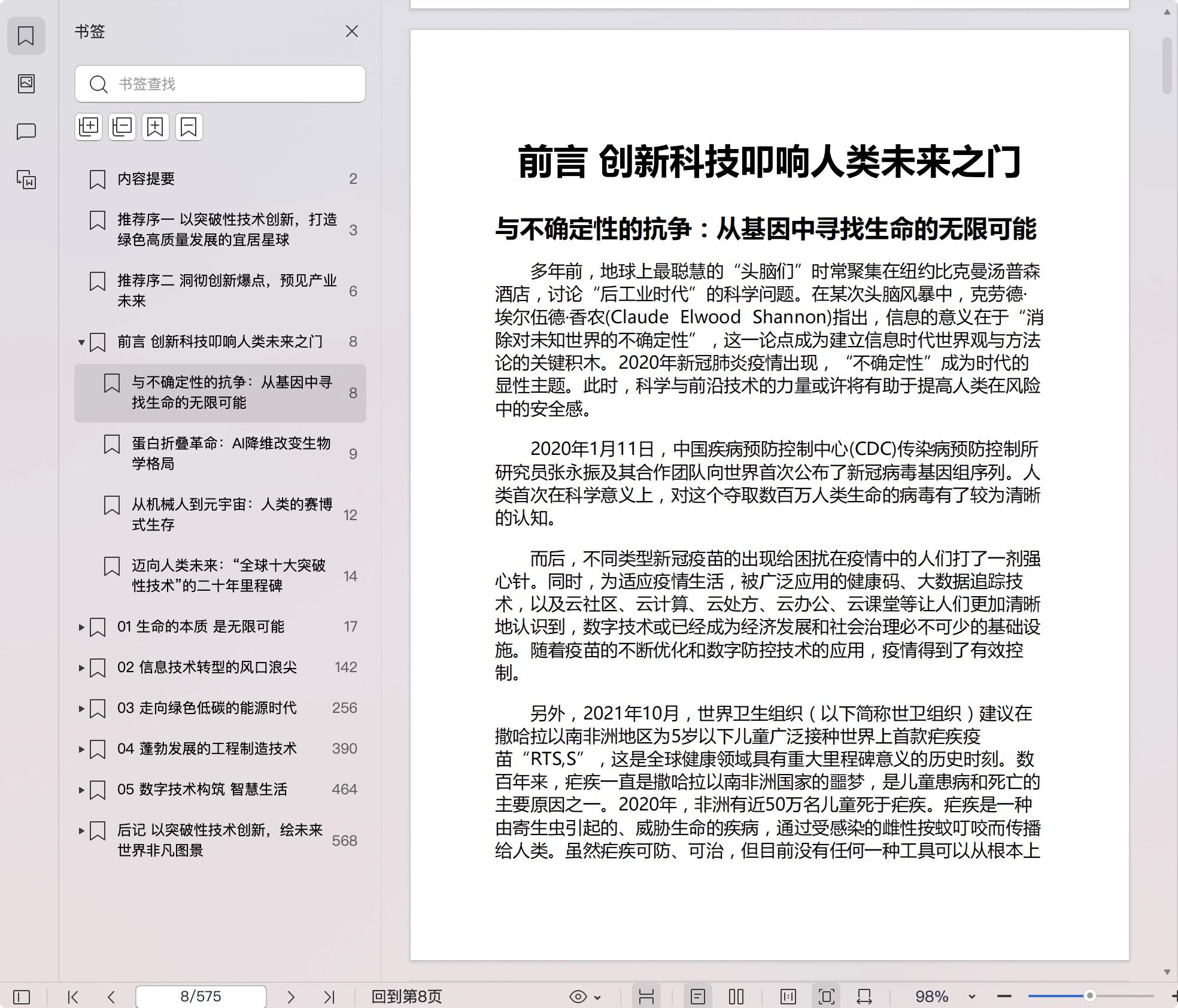Select two-page view icon
1178x1008 pixels.
[736, 997]
